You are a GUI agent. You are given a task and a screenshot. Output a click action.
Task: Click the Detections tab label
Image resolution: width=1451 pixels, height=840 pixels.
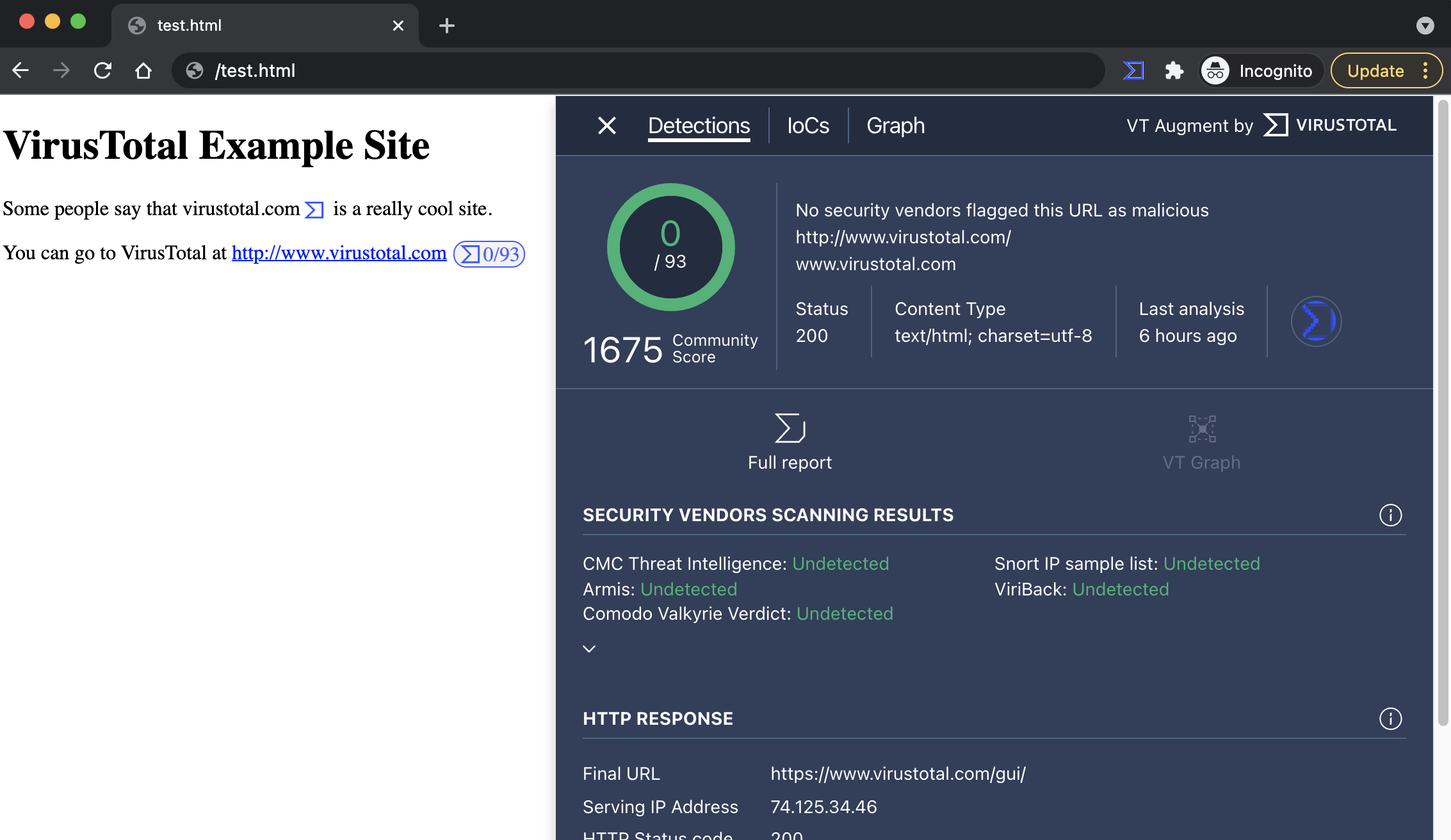click(x=700, y=125)
